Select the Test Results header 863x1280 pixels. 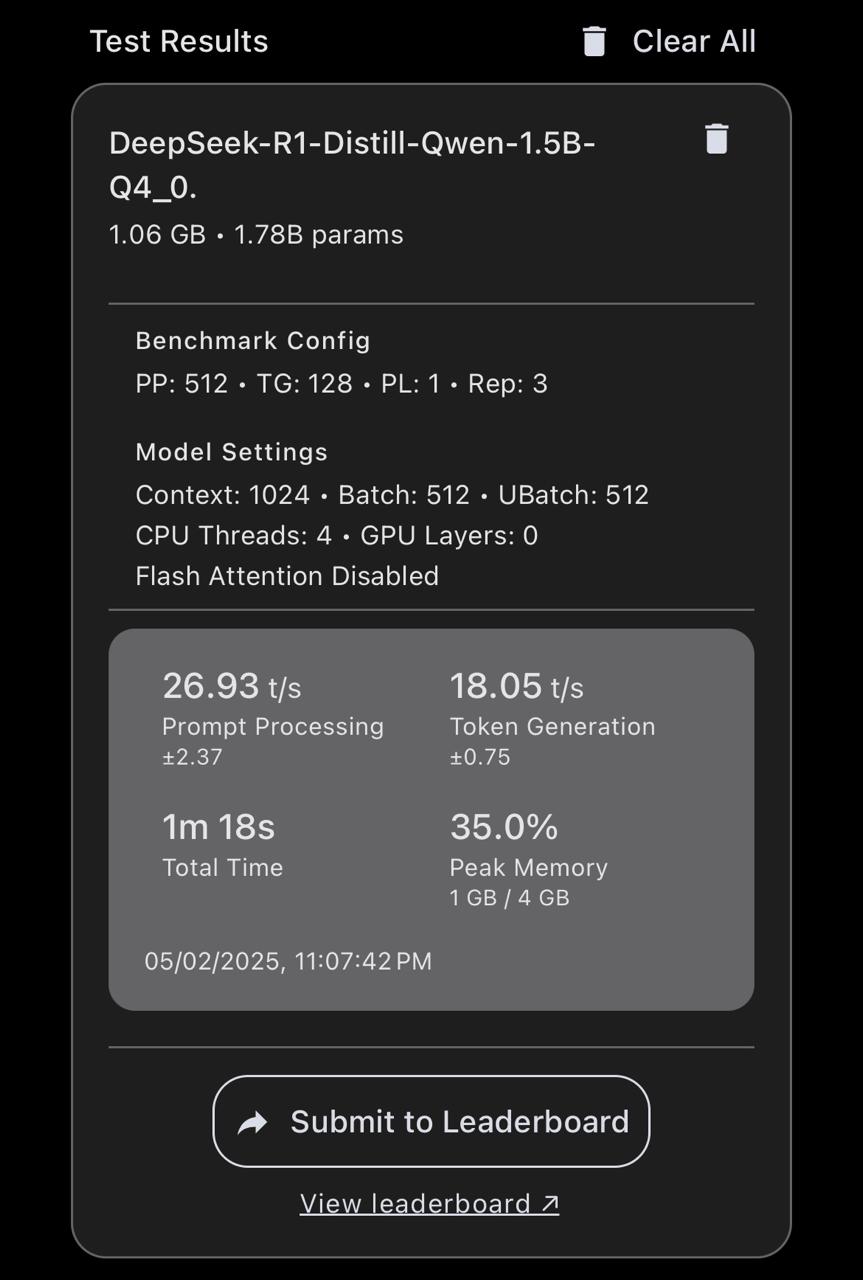pos(178,41)
